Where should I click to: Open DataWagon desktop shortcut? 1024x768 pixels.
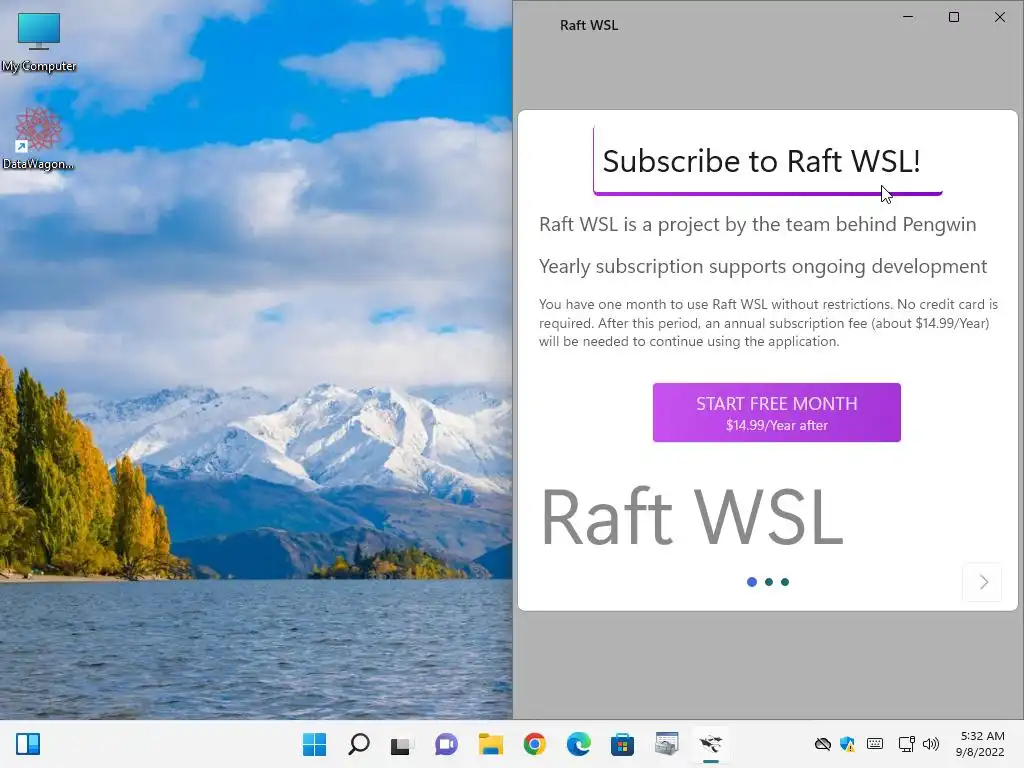coord(38,139)
